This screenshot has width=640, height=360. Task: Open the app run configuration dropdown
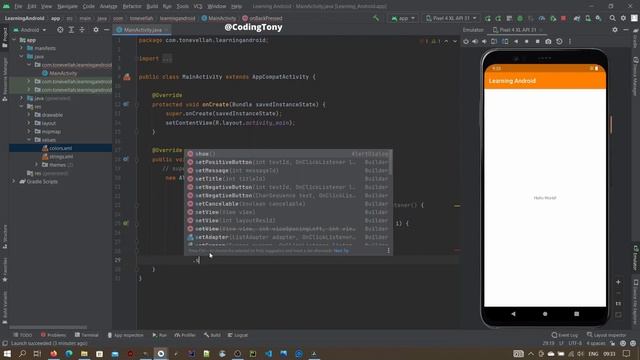point(403,18)
